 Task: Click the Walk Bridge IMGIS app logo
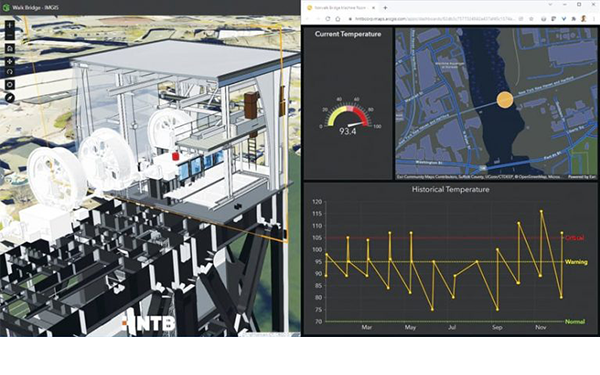6,7
